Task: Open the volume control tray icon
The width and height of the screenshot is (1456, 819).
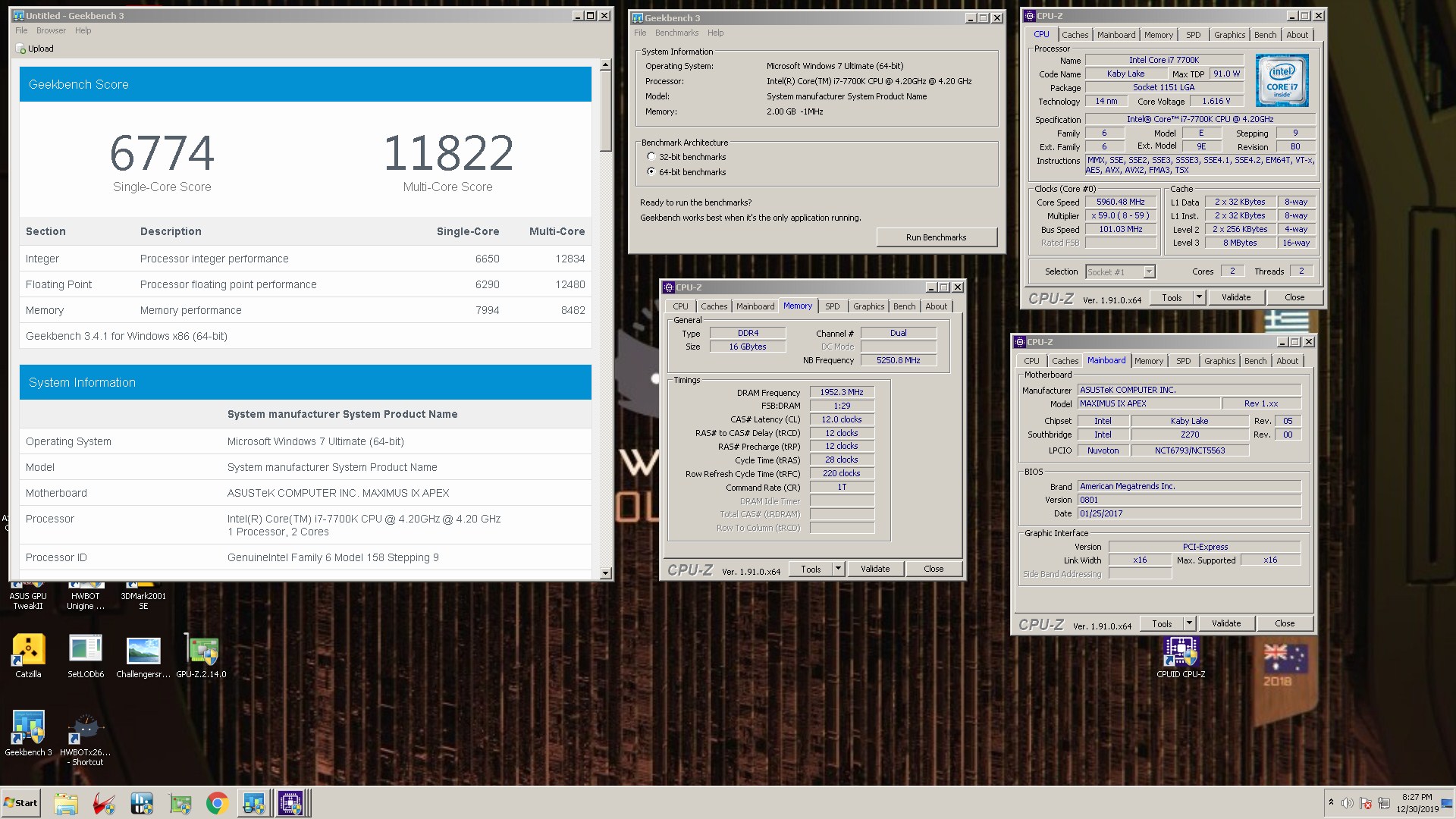Action: [1347, 803]
